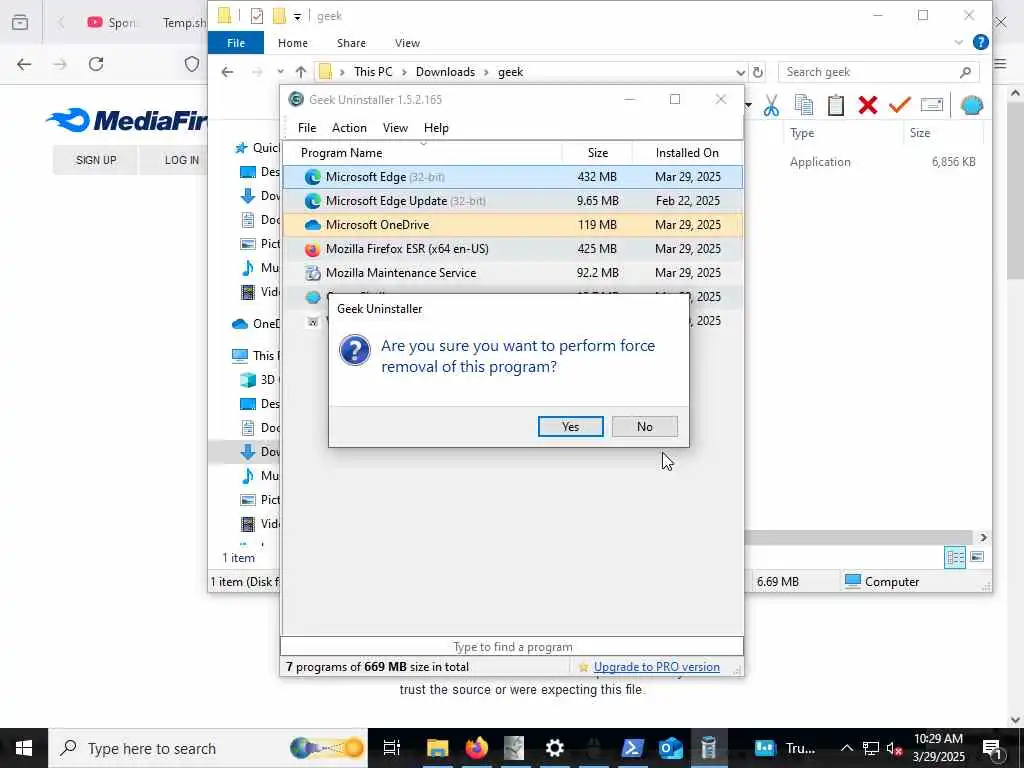
Task: Click Downloads in the address breadcrumb
Action: coord(445,72)
